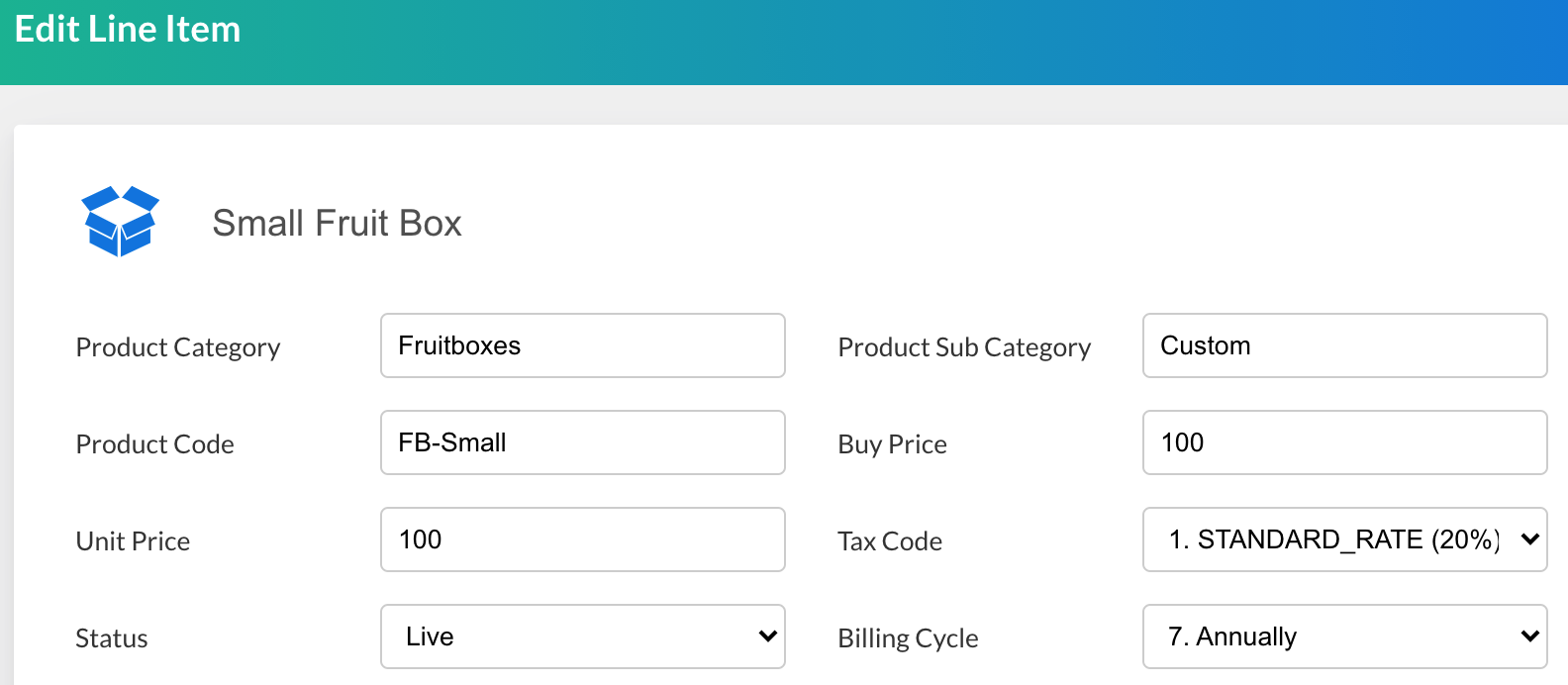The width and height of the screenshot is (1568, 685).
Task: Focus the Unit Price input field
Action: point(582,539)
